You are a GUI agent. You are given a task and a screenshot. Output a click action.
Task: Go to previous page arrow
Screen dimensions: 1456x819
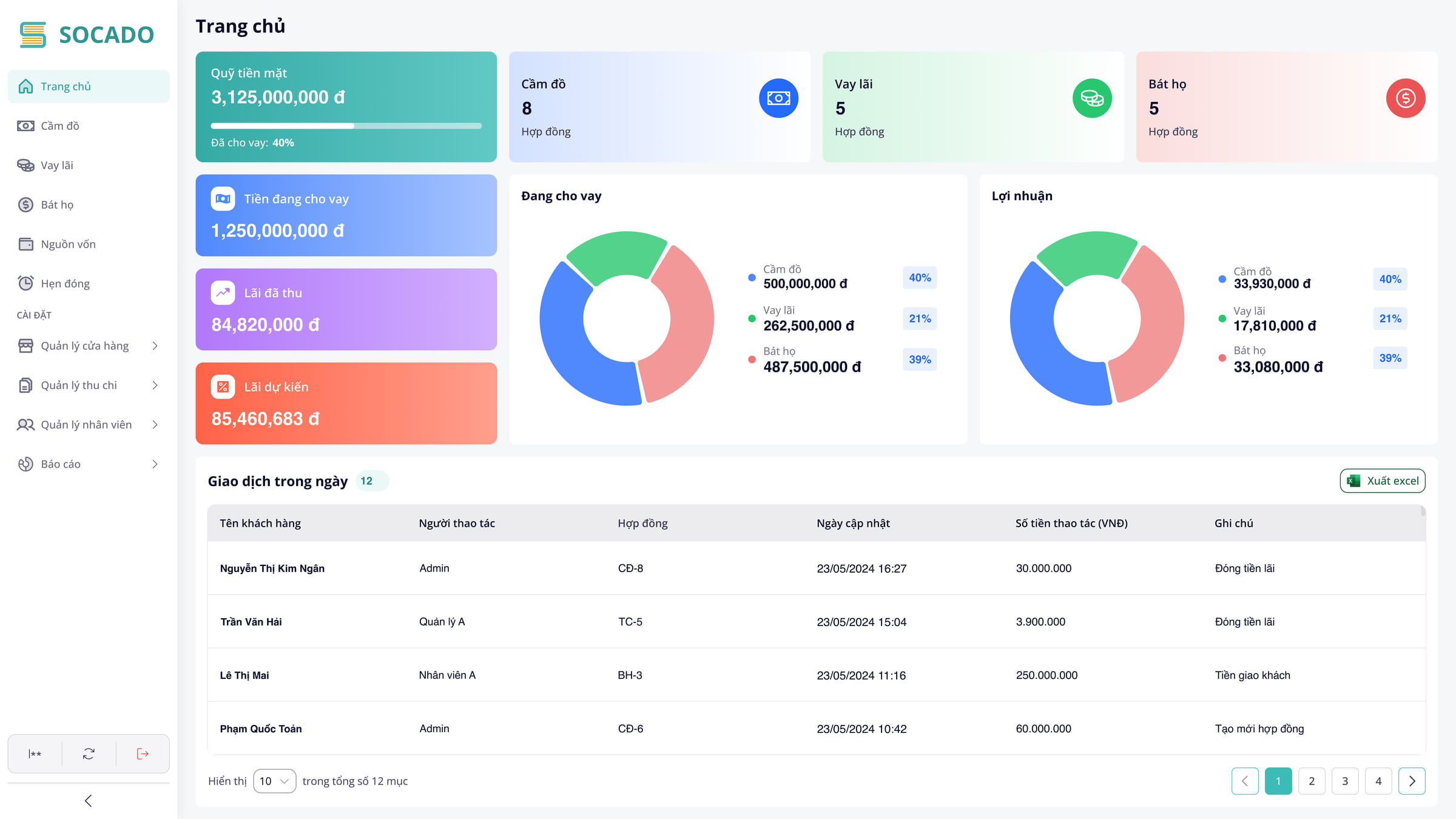(1245, 781)
